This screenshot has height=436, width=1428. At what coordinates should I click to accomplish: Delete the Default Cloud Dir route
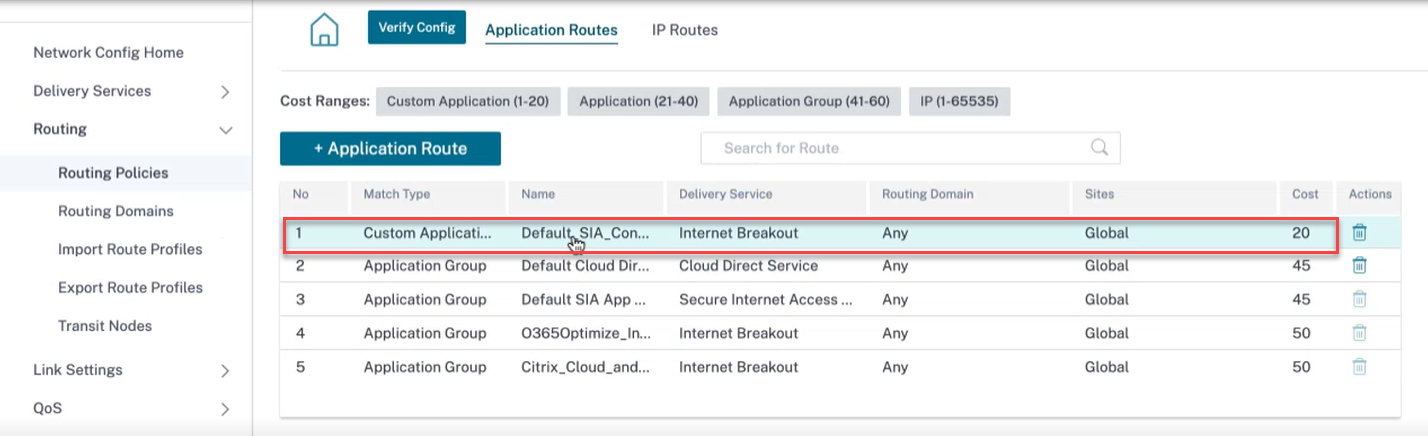(x=1359, y=266)
